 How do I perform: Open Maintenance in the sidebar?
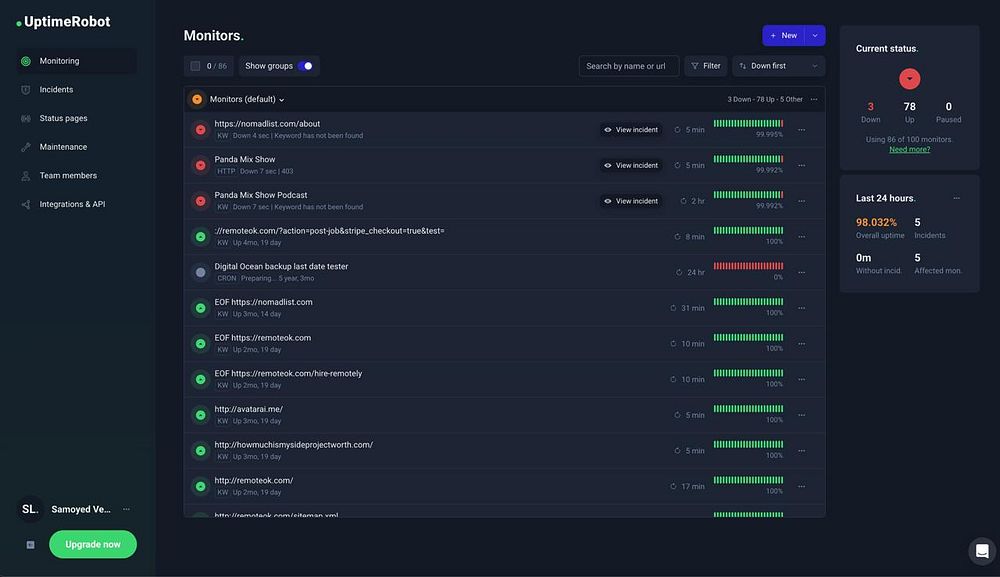point(63,147)
